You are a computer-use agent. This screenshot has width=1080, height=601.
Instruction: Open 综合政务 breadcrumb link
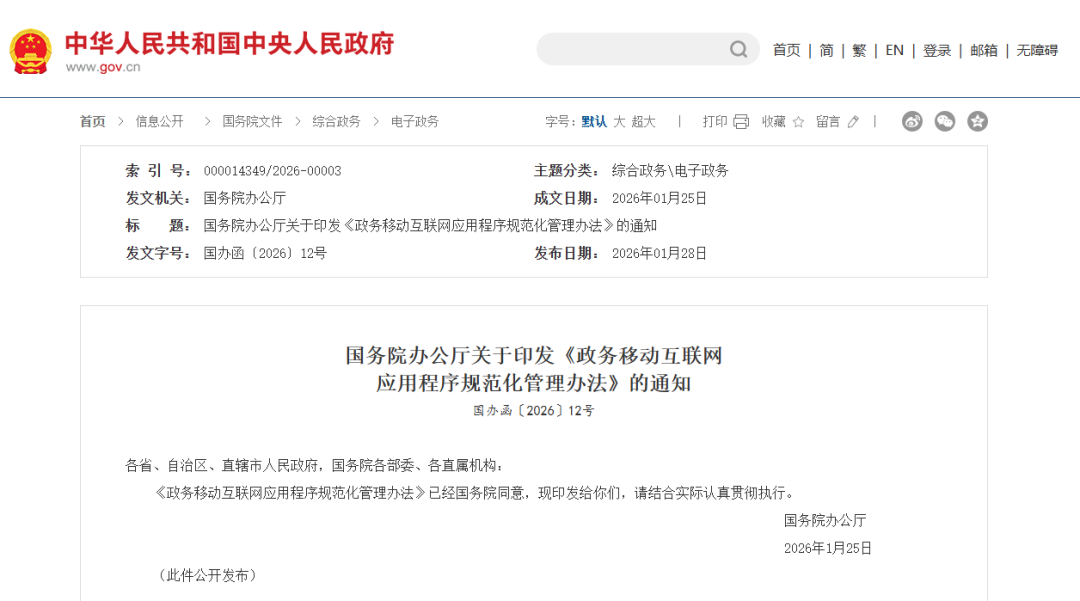336,121
